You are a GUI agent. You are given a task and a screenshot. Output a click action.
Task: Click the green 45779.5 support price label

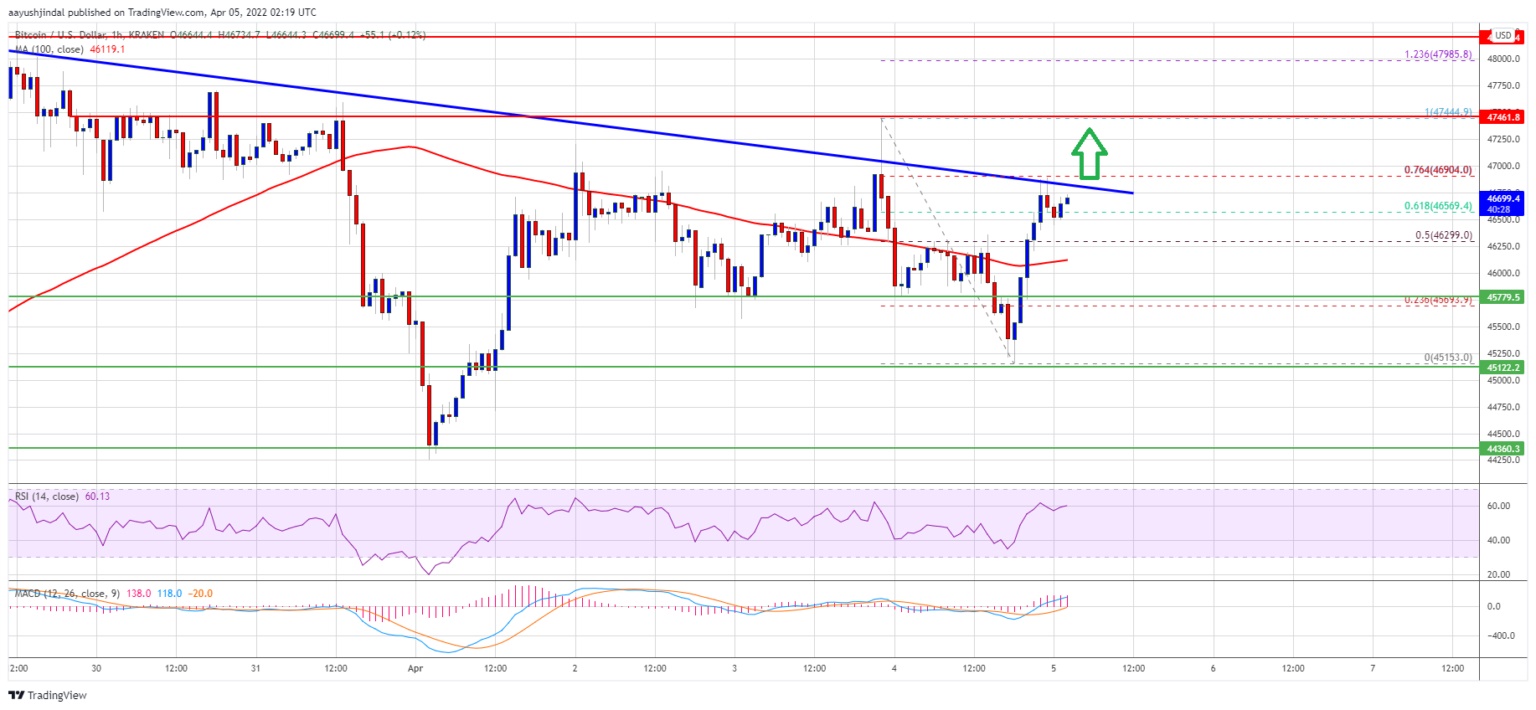point(1504,297)
